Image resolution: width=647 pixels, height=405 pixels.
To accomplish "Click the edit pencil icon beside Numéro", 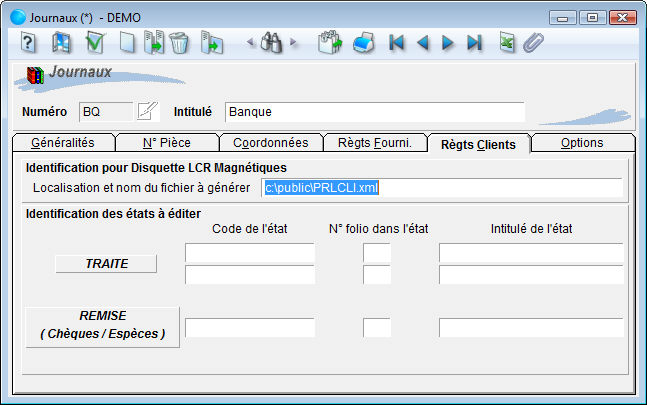I will [x=148, y=111].
